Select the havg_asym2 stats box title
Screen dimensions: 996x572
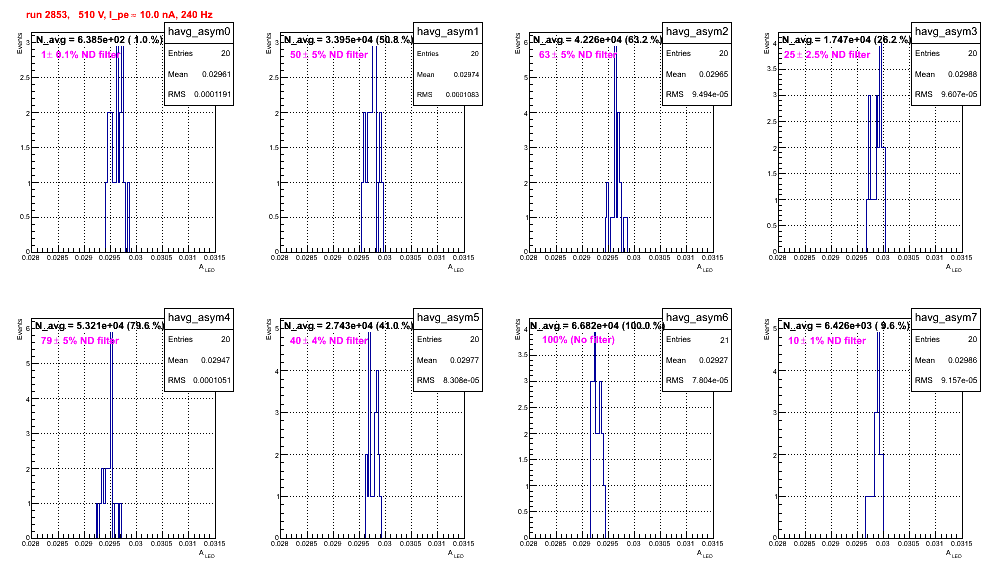pos(697,32)
